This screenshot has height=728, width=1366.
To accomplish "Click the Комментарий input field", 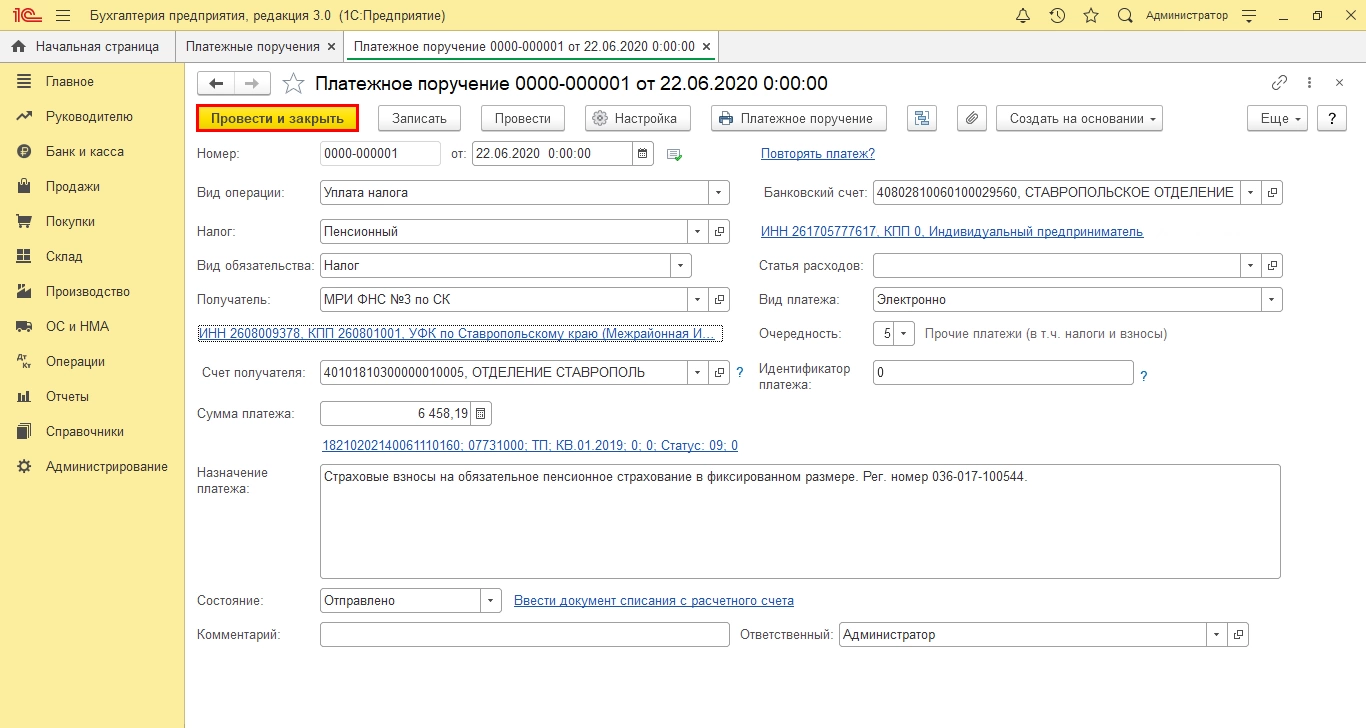I will (x=525, y=635).
